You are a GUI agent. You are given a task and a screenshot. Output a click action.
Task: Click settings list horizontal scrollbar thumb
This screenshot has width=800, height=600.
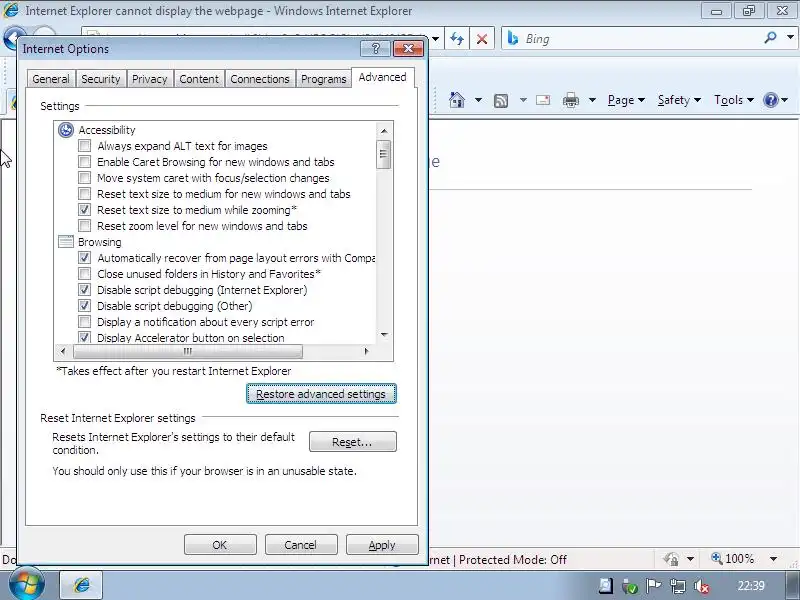(188, 351)
